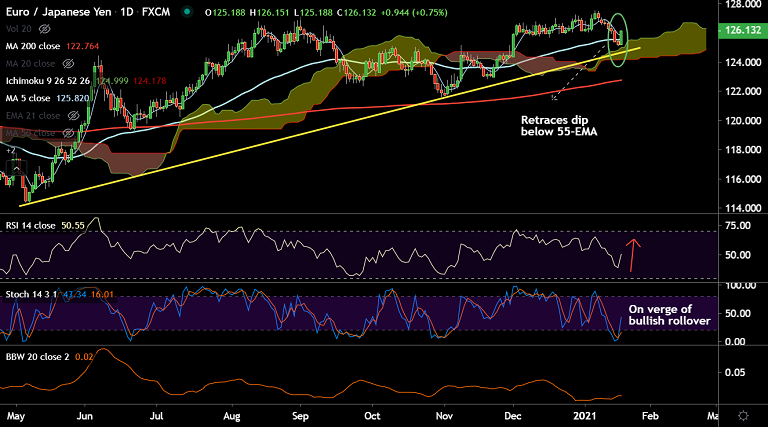Select the BBW 20 close 2 indicator label
This screenshot has width=768, height=427.
tap(37, 357)
